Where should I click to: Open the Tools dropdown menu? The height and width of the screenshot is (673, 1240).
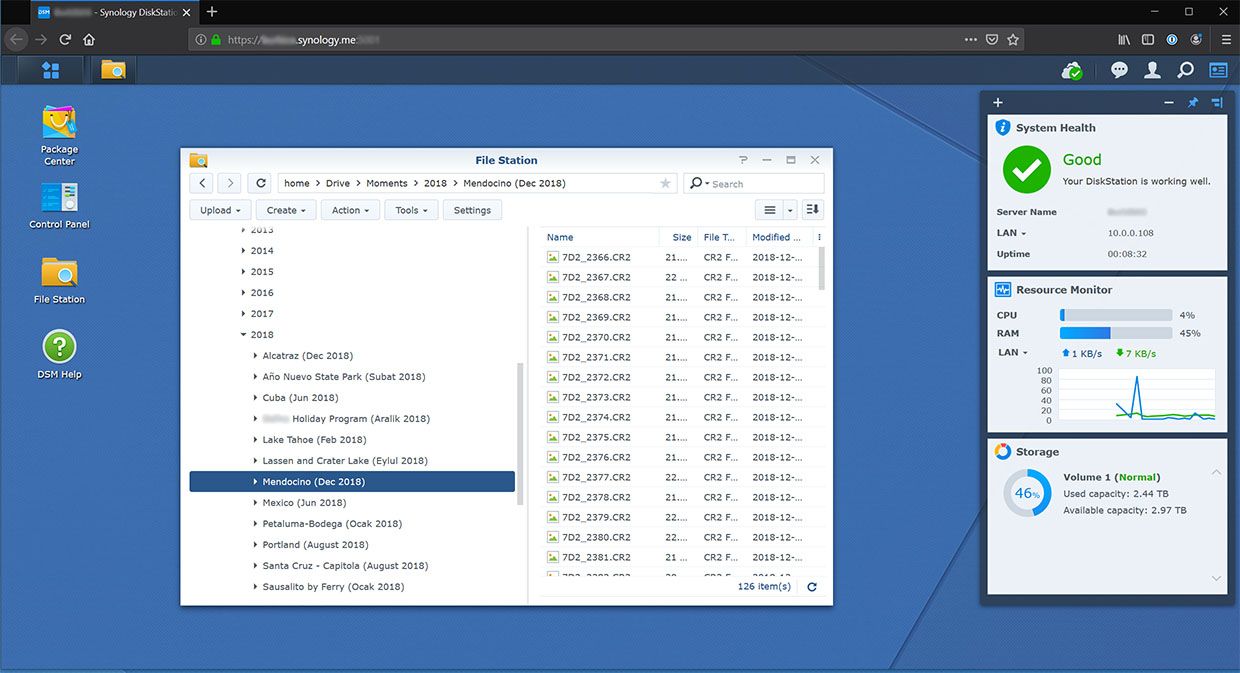tap(413, 210)
